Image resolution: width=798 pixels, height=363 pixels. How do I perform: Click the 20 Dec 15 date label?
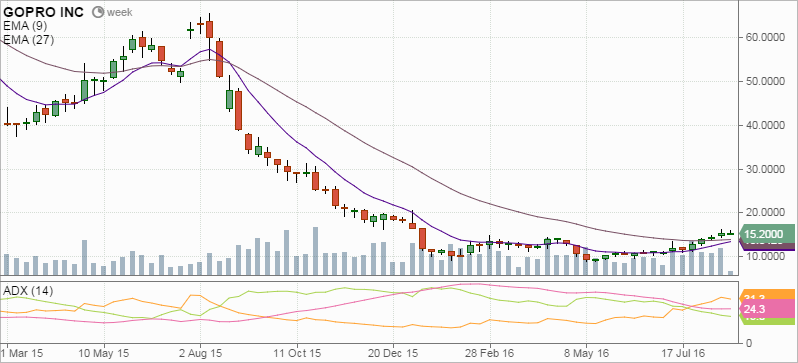tap(393, 353)
